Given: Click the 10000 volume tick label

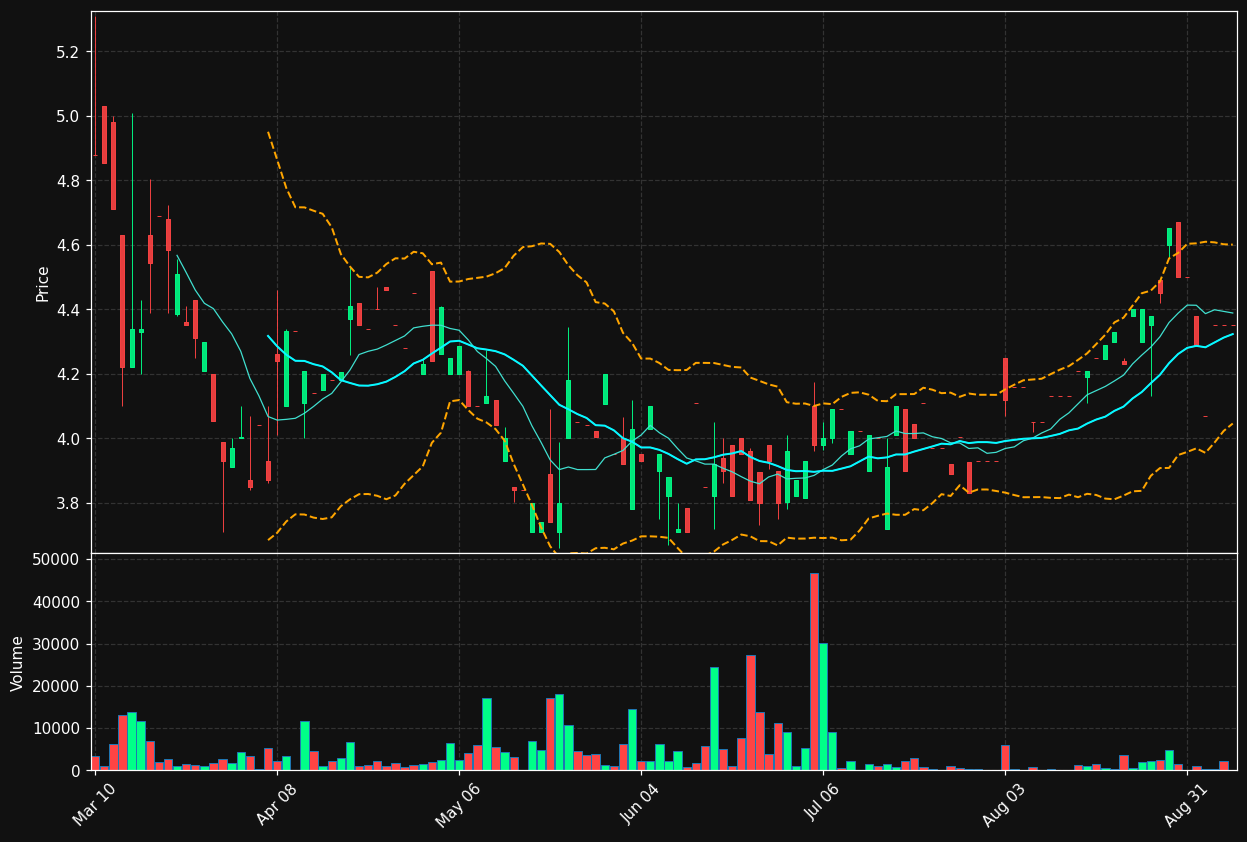Looking at the screenshot, I should point(56,728).
